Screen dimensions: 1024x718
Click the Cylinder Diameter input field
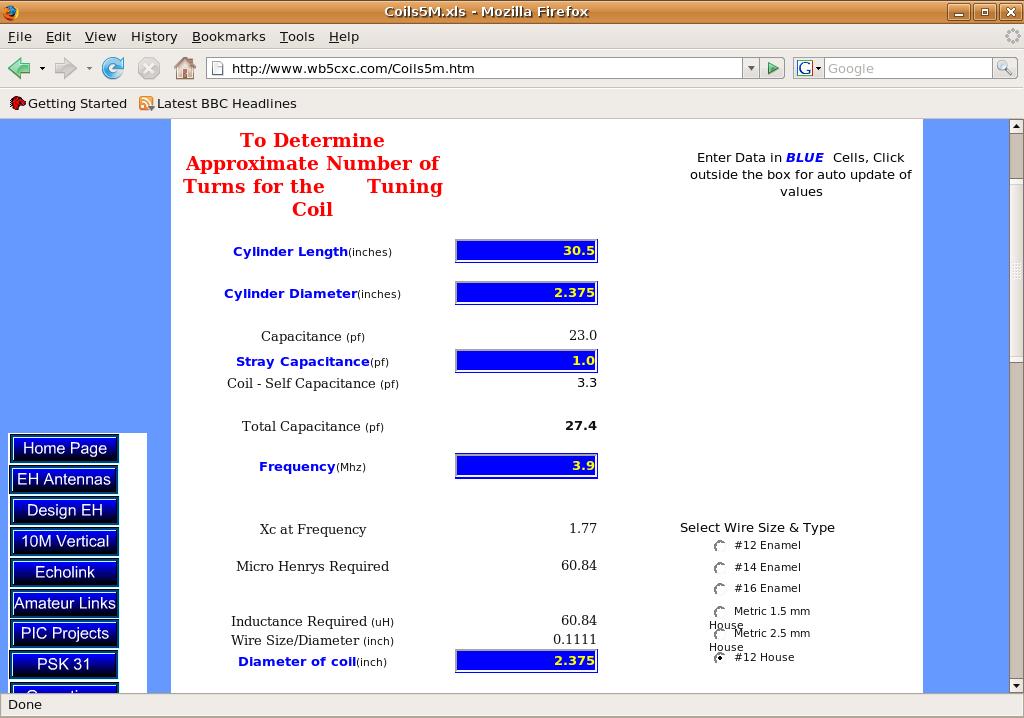[526, 293]
